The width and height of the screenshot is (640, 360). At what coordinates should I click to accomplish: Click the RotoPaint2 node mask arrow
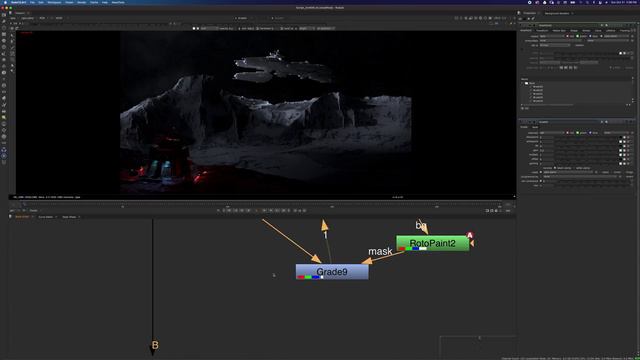point(472,243)
